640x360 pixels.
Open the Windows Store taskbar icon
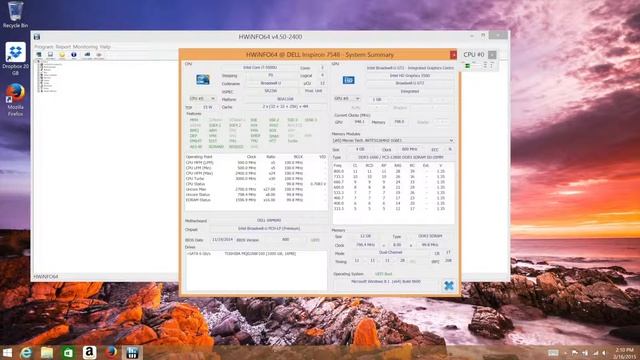(68, 353)
